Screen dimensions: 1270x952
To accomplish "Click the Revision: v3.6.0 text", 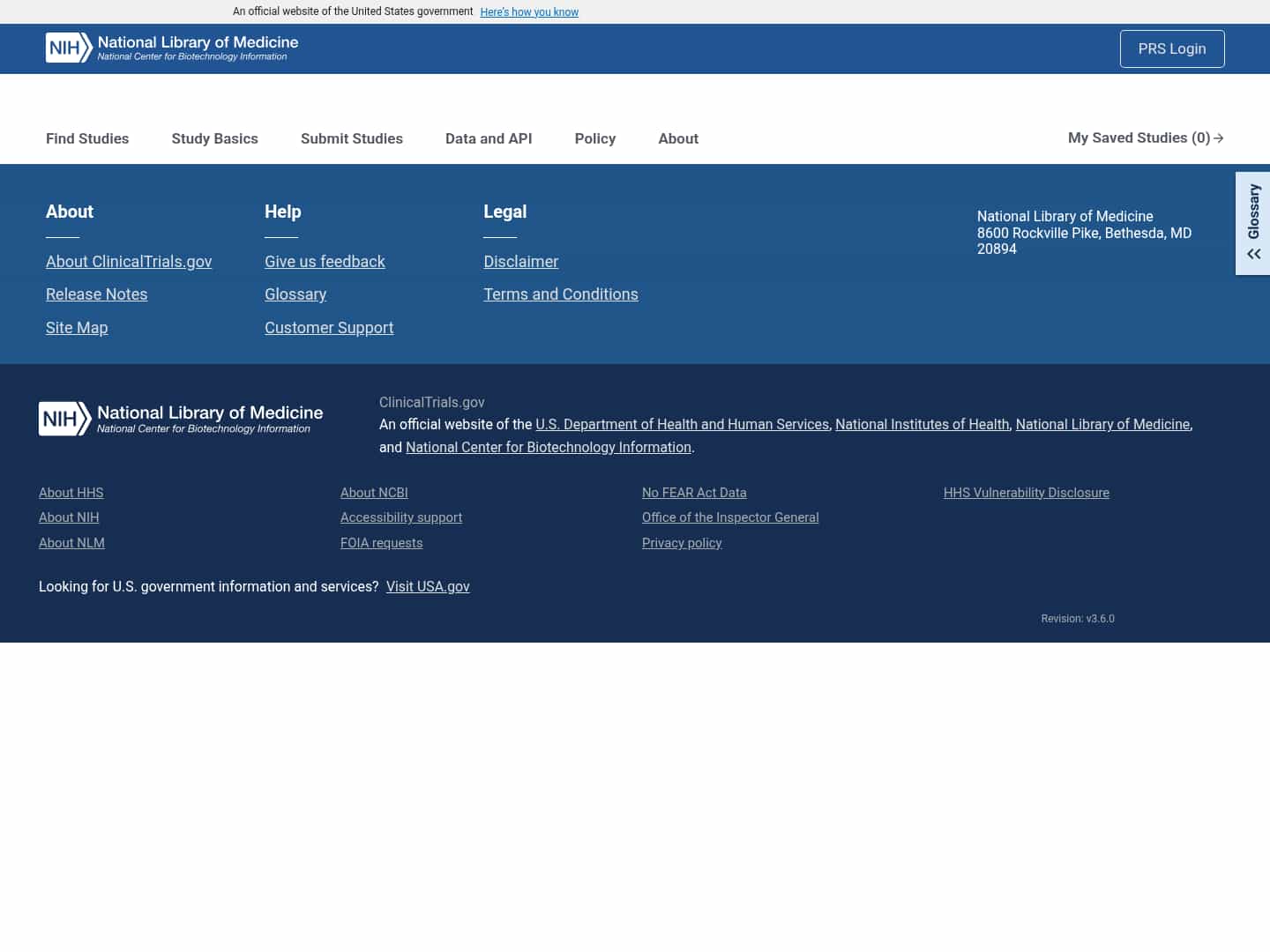I will coord(1078,618).
